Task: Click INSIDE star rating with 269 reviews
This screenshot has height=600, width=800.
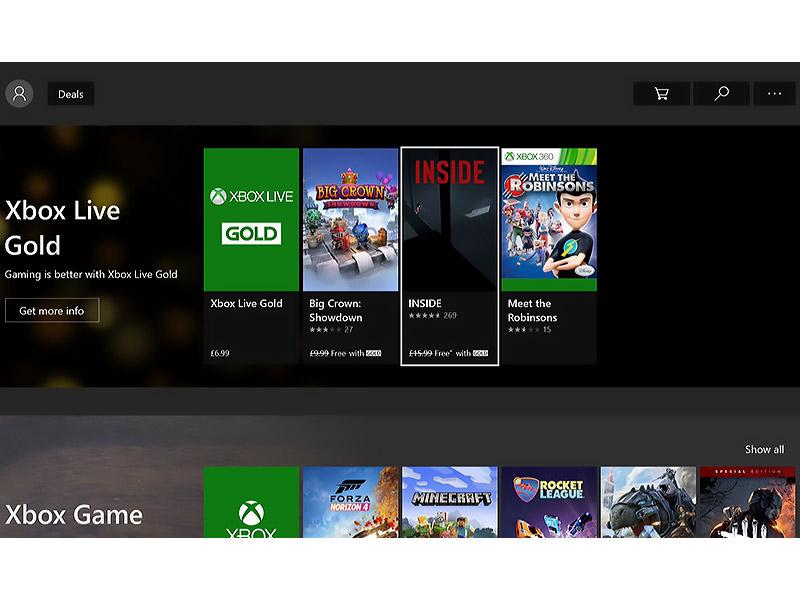Action: (433, 316)
